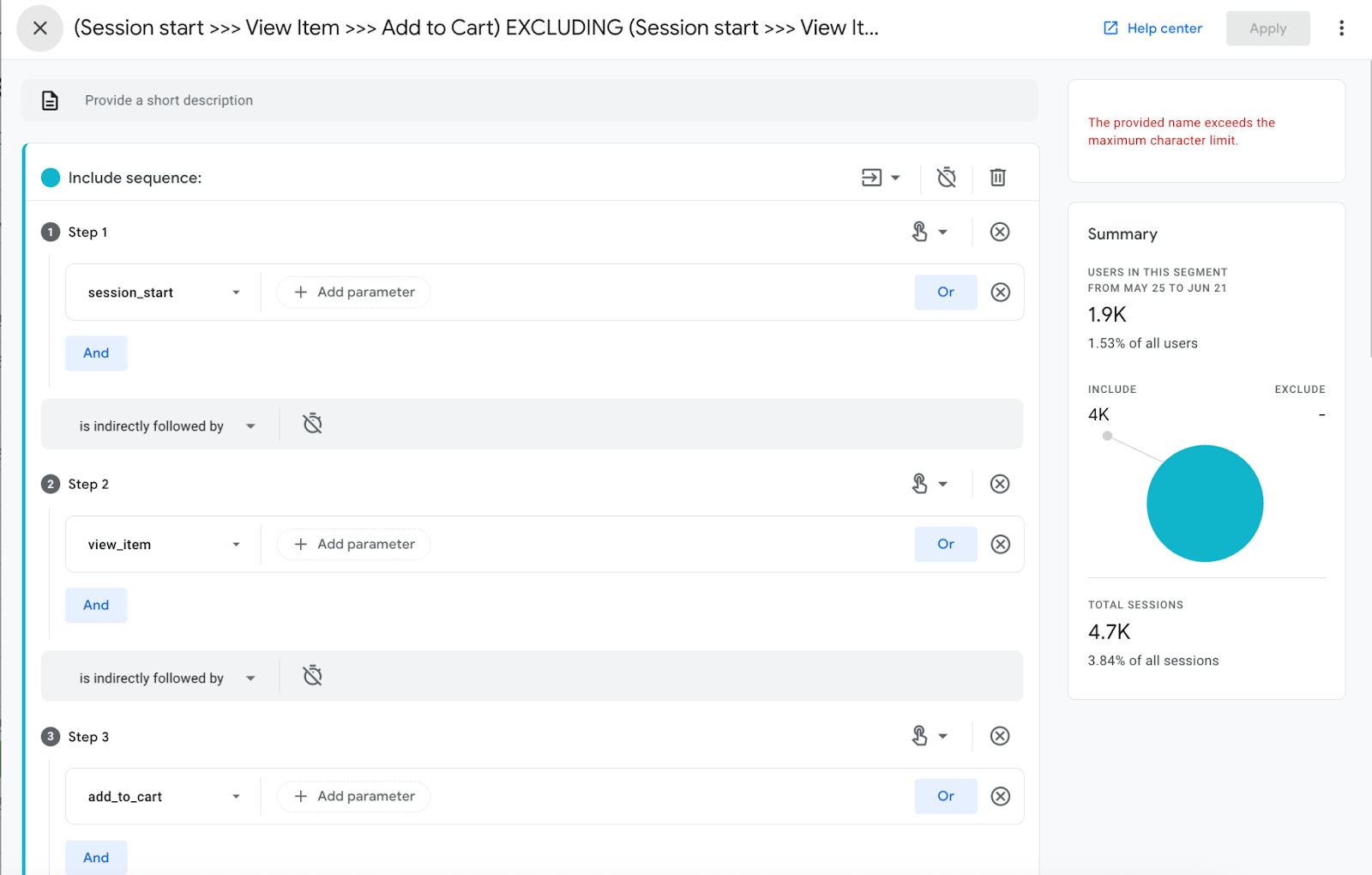Delete the include sequence with trash icon
This screenshot has width=1372, height=875.
click(x=997, y=178)
